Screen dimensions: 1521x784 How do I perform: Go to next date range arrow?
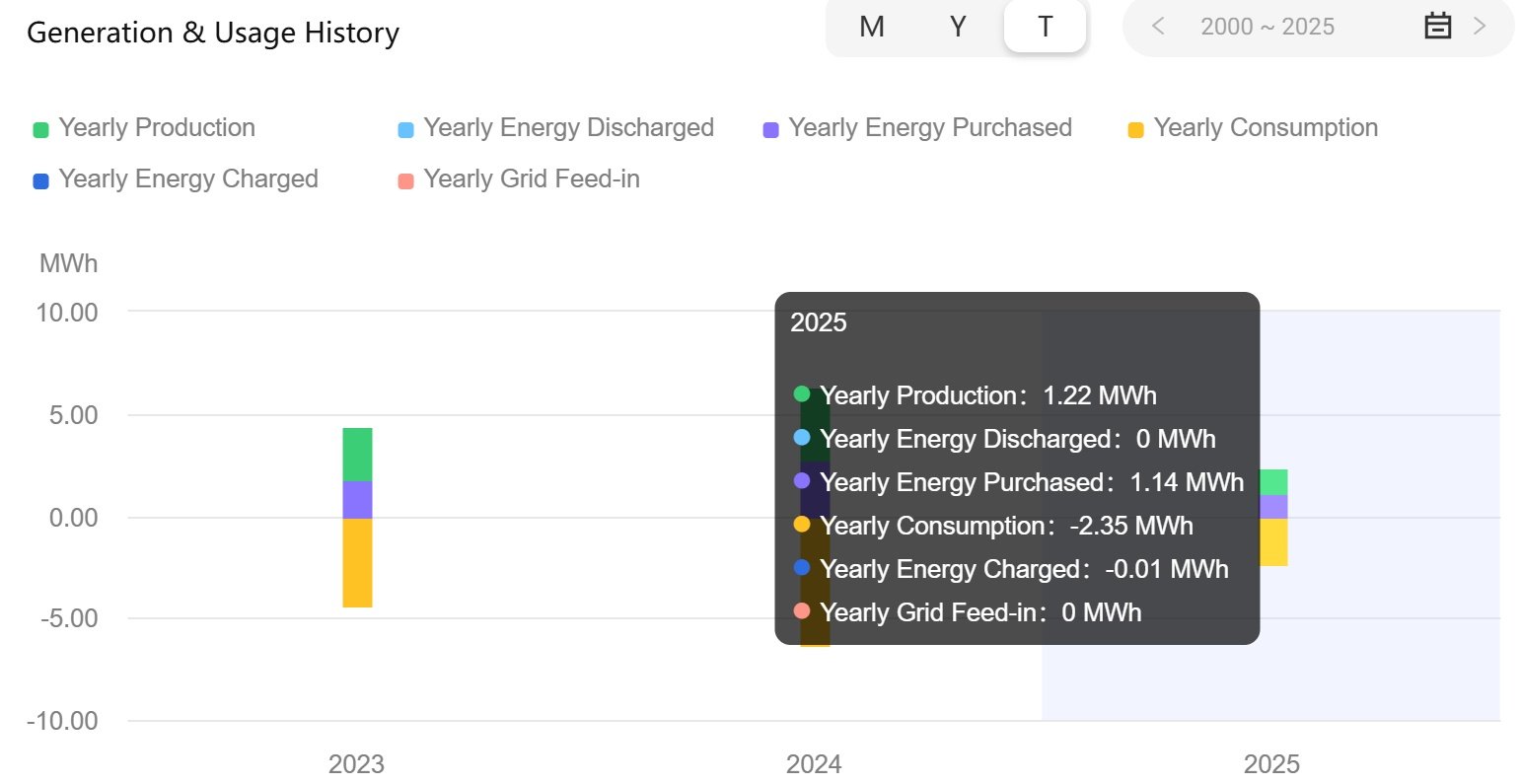click(x=1479, y=27)
